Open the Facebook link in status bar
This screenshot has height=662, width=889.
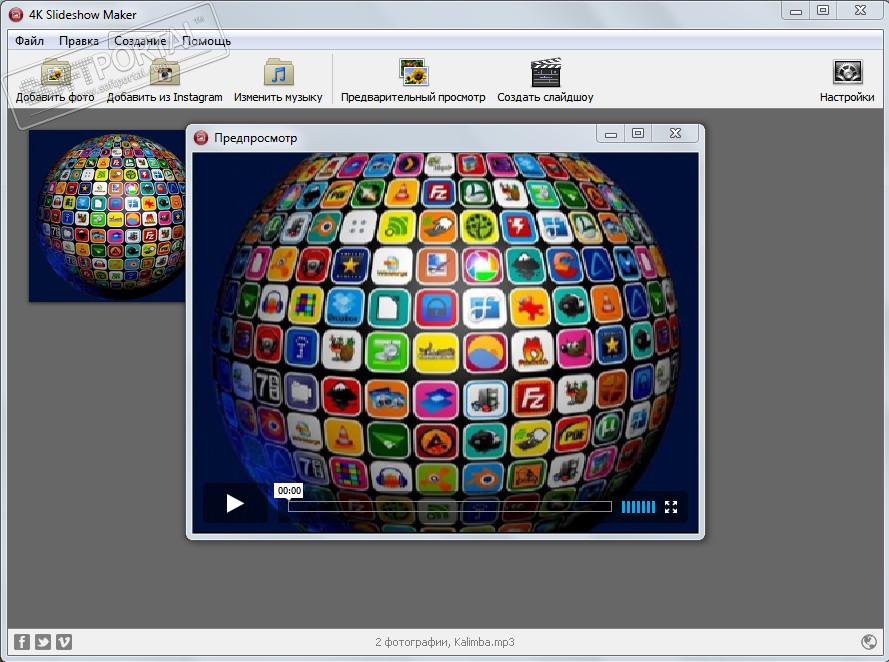pos(22,642)
